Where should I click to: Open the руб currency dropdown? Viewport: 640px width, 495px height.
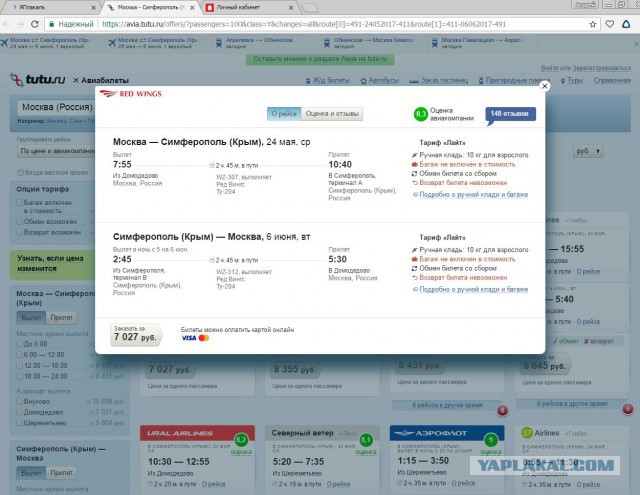[588, 151]
